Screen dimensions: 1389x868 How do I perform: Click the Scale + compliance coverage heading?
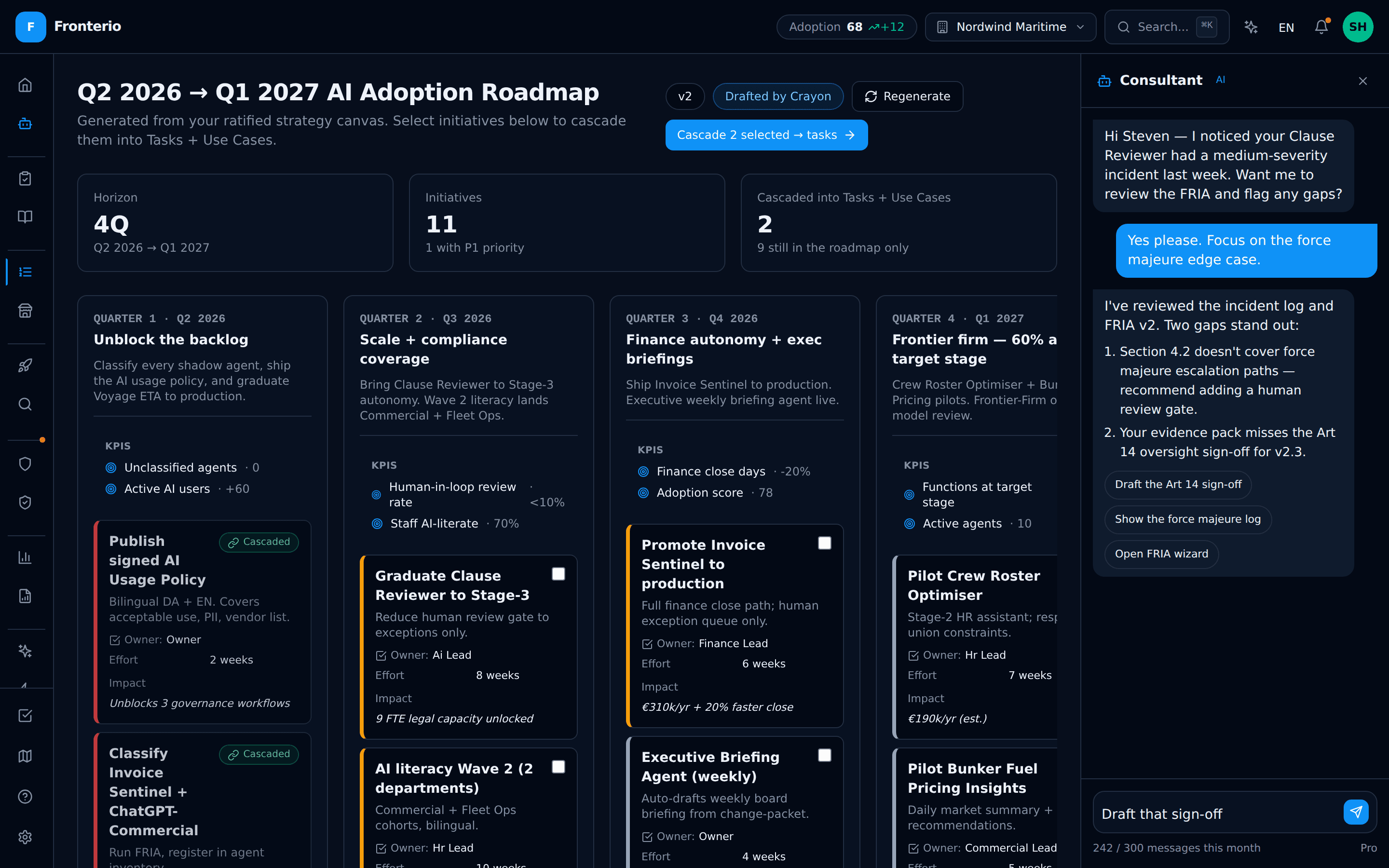(x=434, y=349)
